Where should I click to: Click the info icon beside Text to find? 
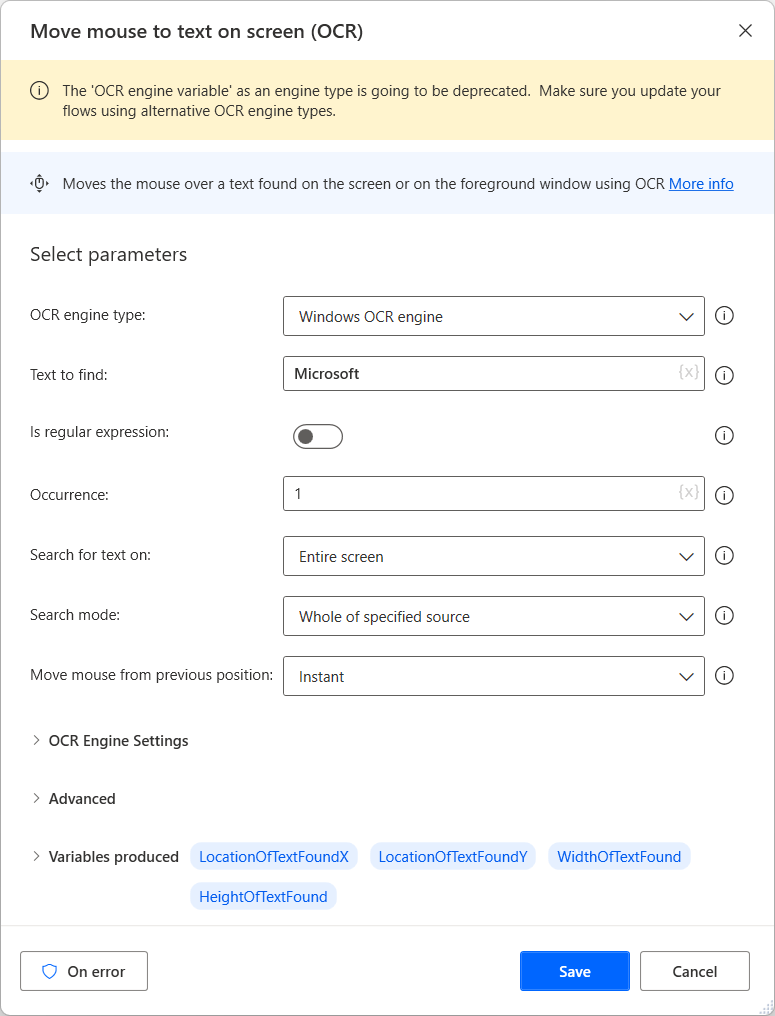tap(724, 374)
